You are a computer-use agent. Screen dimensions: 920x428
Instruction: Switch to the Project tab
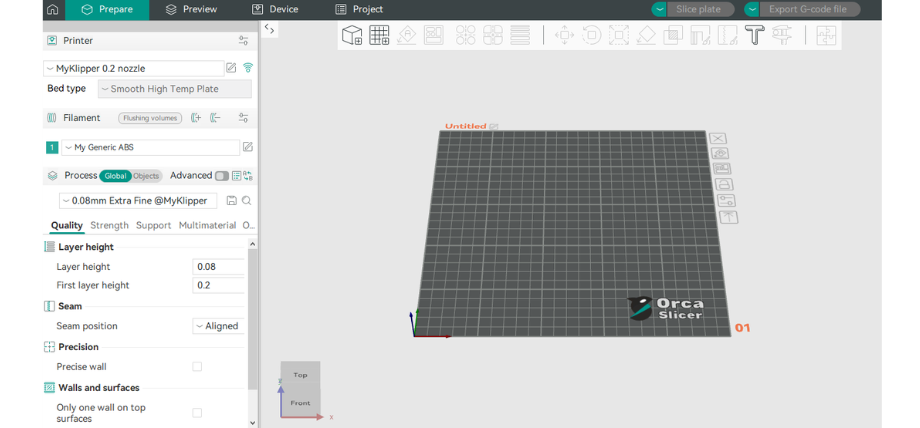(359, 9)
